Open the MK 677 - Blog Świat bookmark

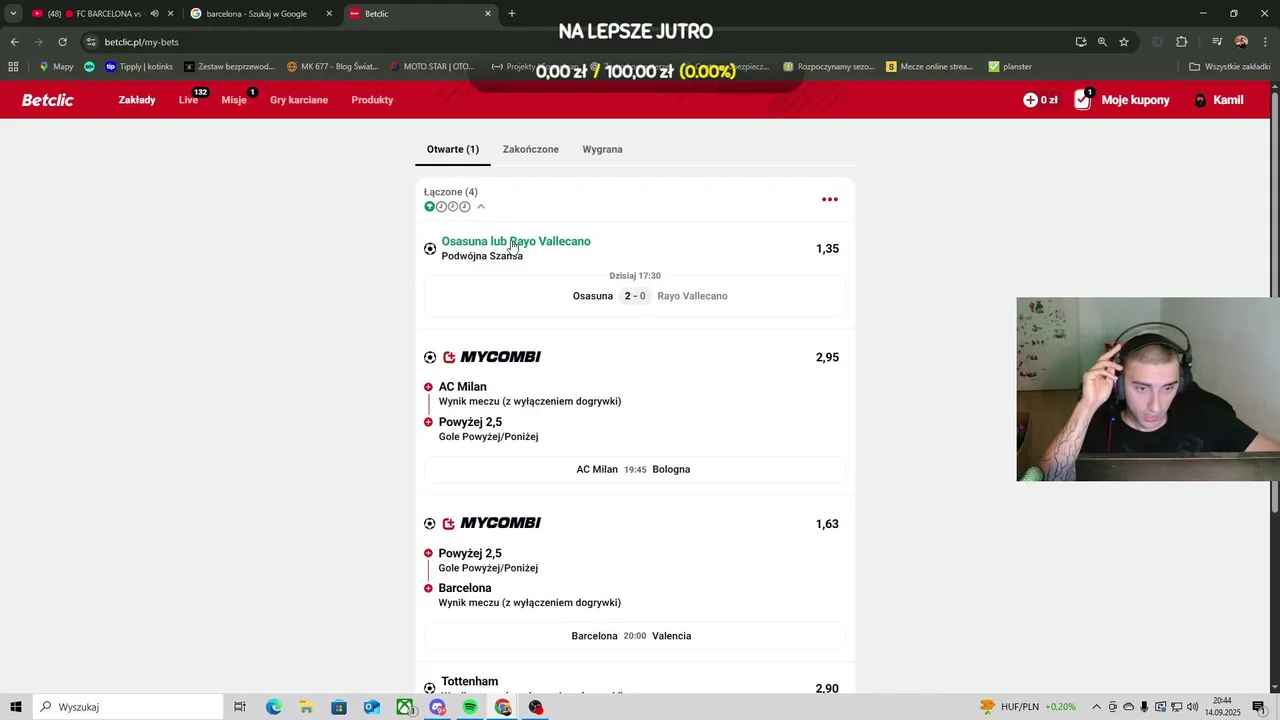coord(332,67)
